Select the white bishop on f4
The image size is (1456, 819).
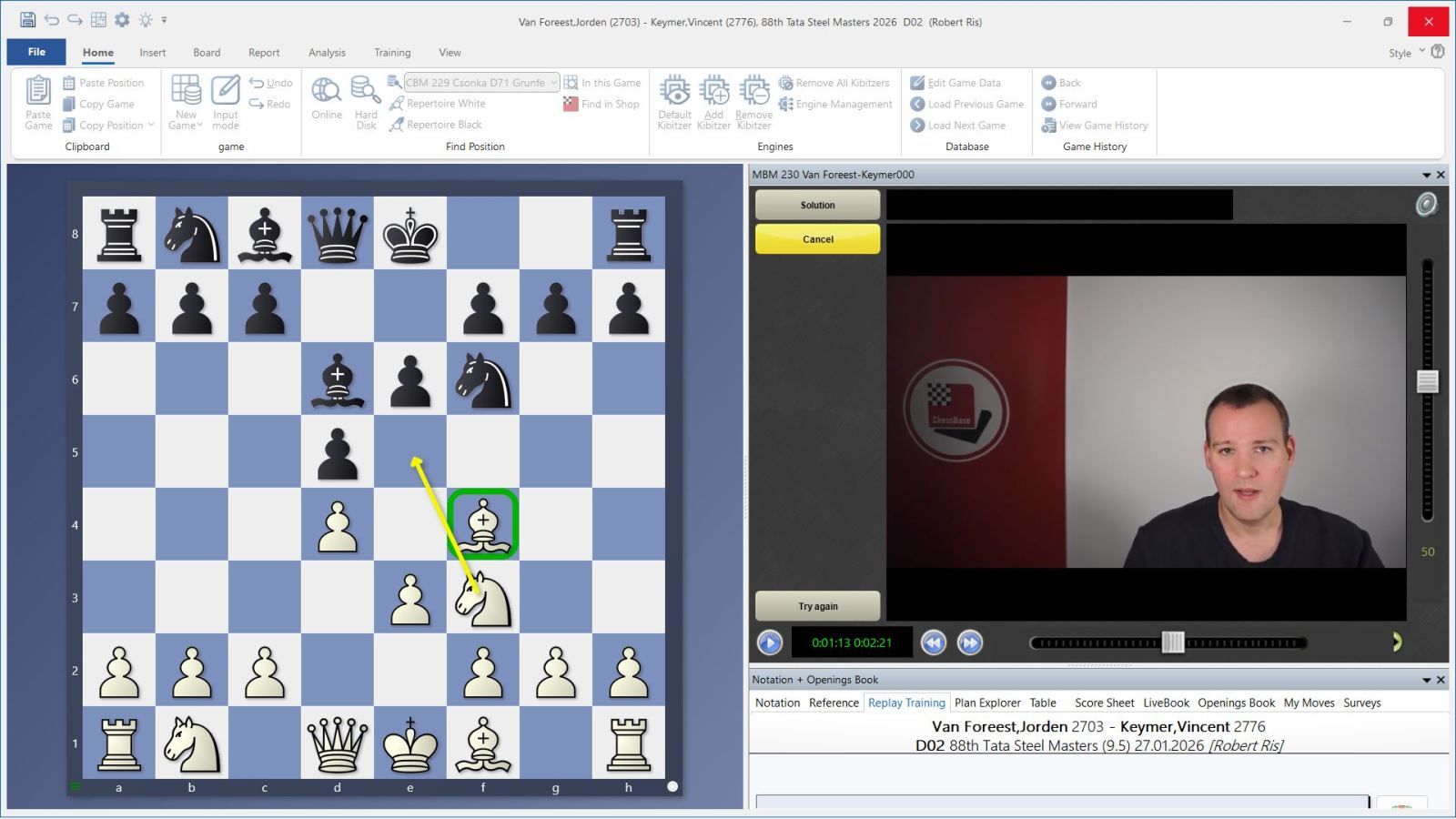483,525
